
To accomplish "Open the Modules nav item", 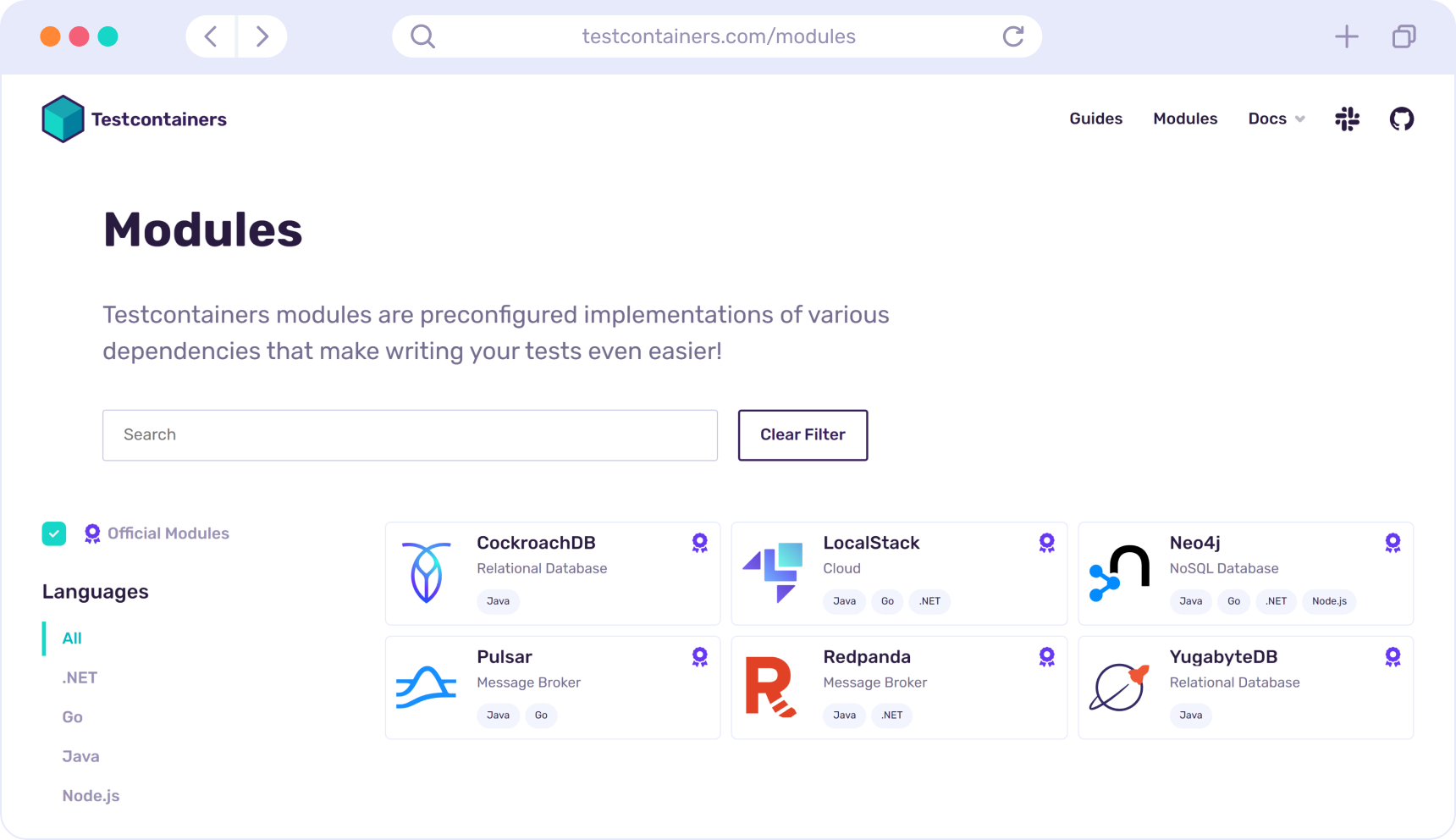I will click(1185, 119).
